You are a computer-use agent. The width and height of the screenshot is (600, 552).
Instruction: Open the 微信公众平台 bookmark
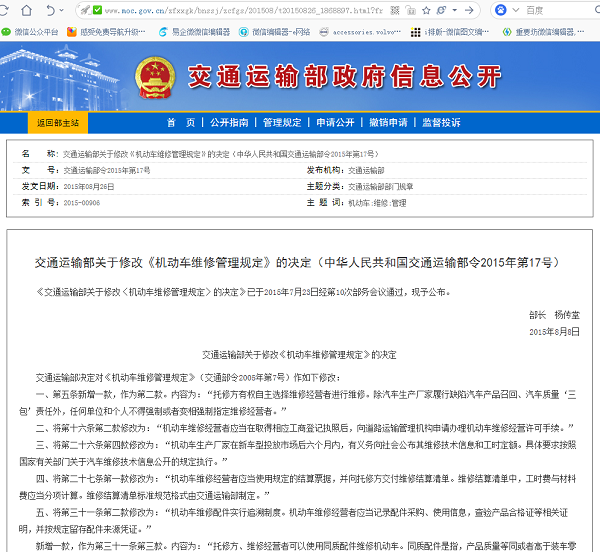click(x=30, y=32)
